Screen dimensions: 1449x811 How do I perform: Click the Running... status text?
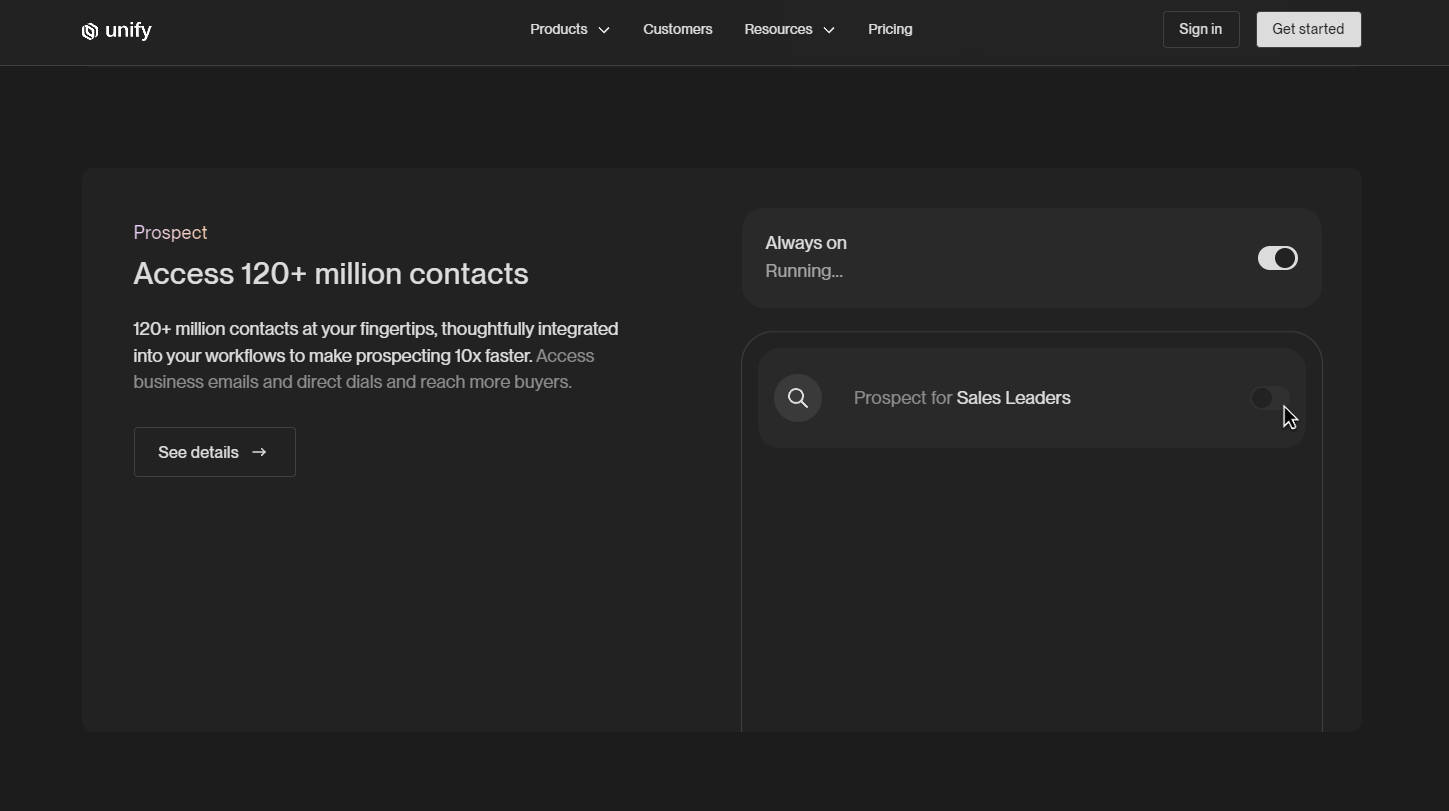(803, 271)
